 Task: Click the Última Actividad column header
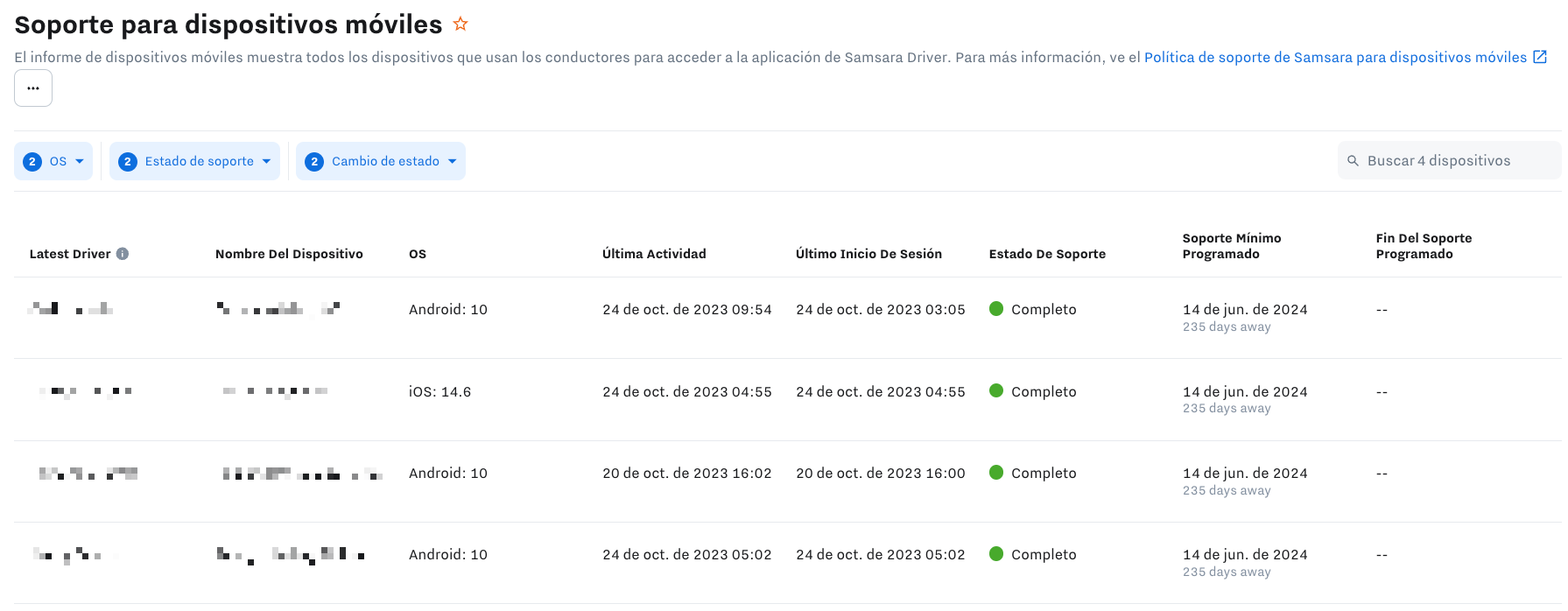click(x=654, y=254)
